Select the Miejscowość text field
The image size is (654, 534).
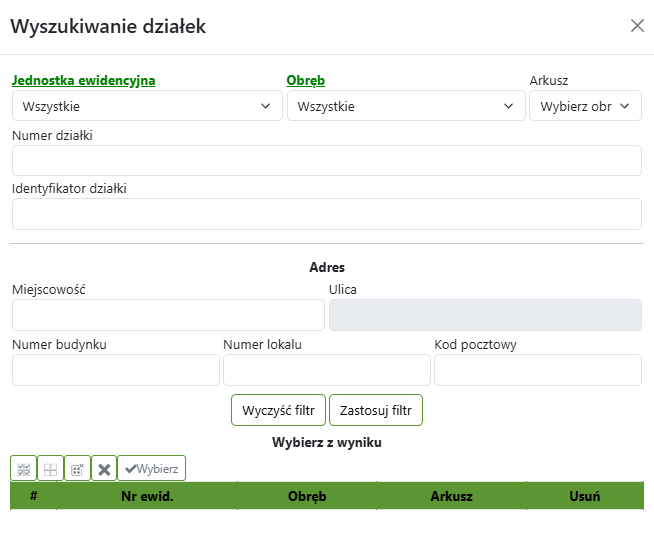[168, 315]
